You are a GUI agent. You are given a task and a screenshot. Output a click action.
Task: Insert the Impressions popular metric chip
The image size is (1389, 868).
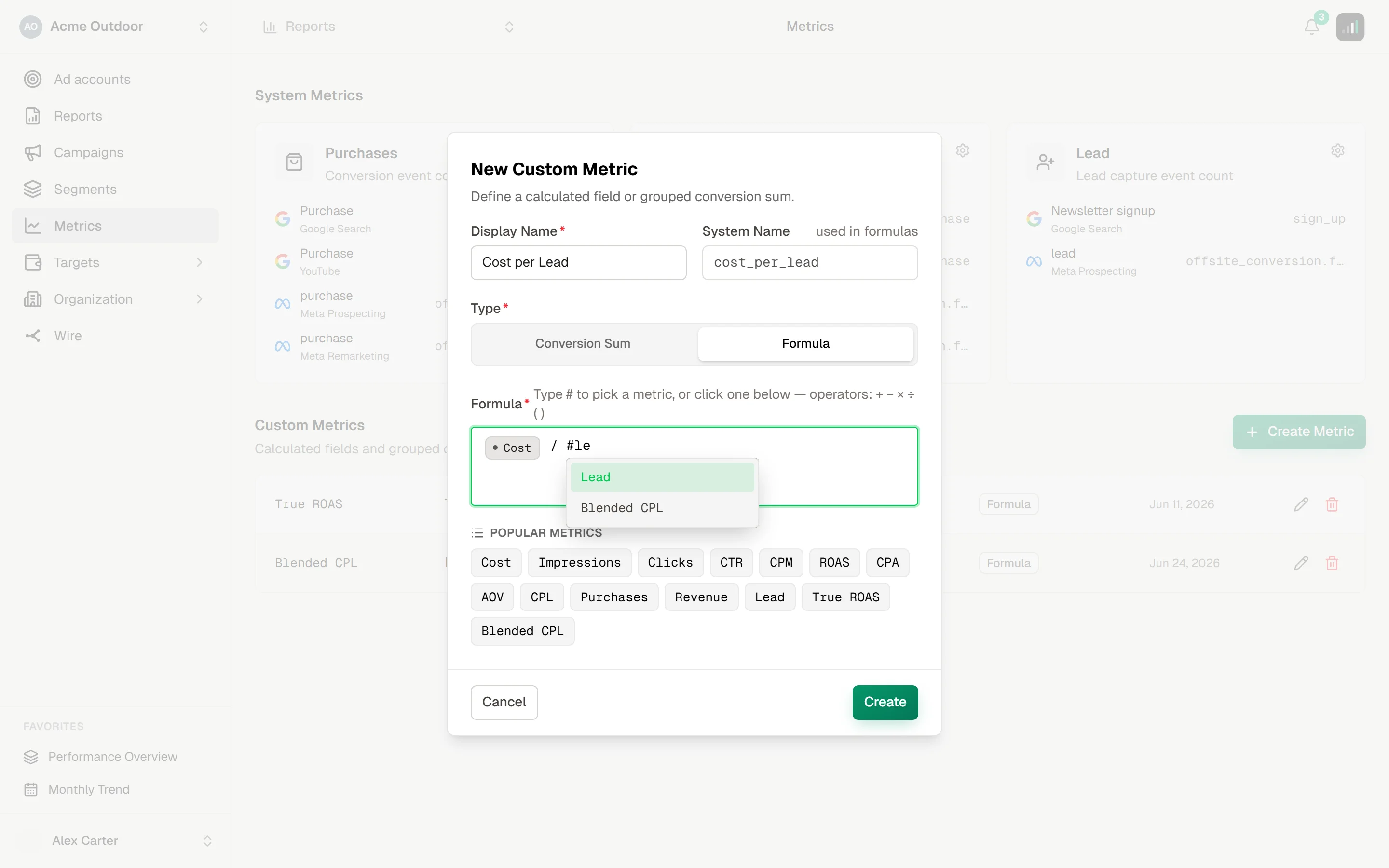pyautogui.click(x=579, y=563)
